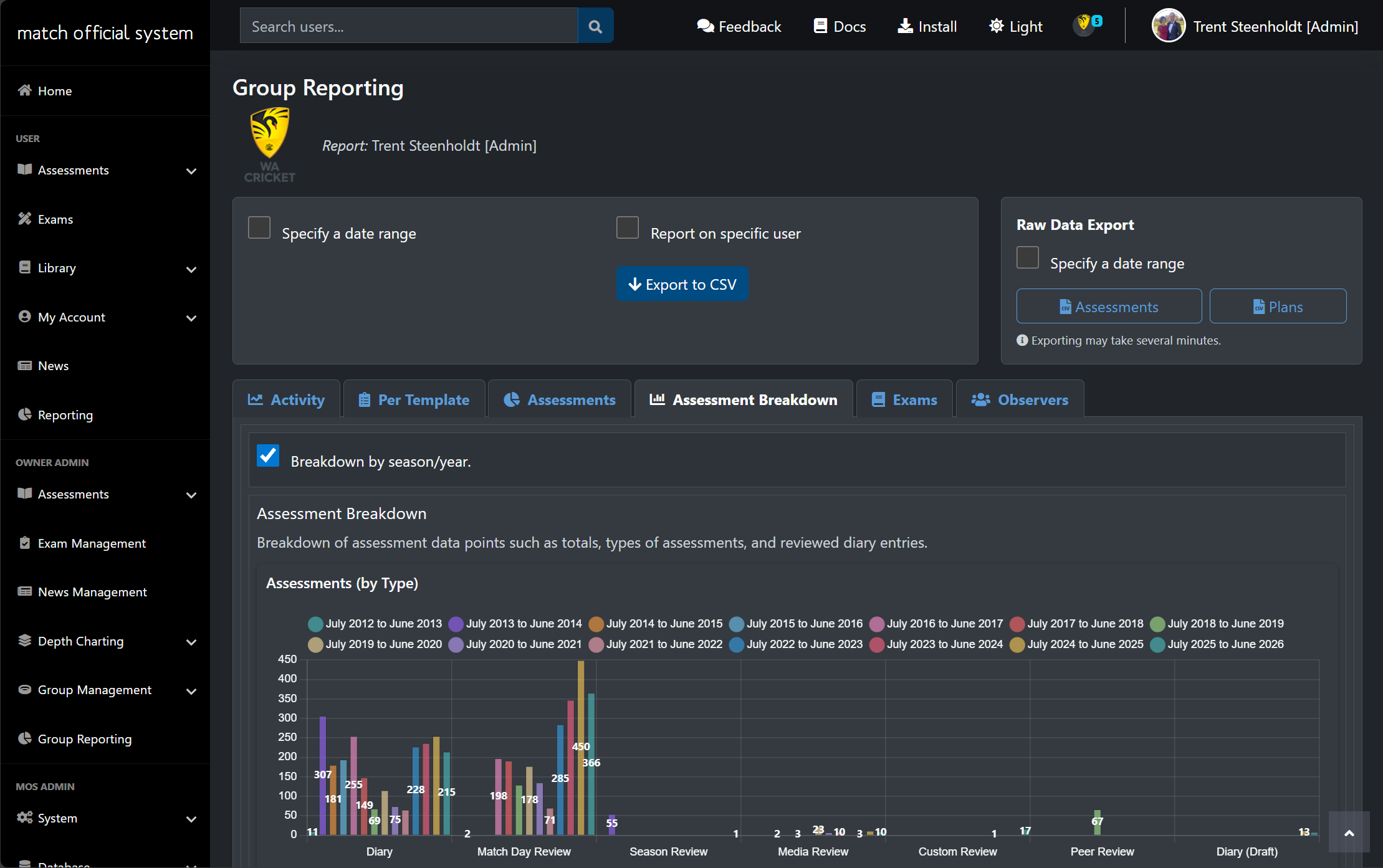Select the Install icon
1383x868 pixels.
click(905, 26)
